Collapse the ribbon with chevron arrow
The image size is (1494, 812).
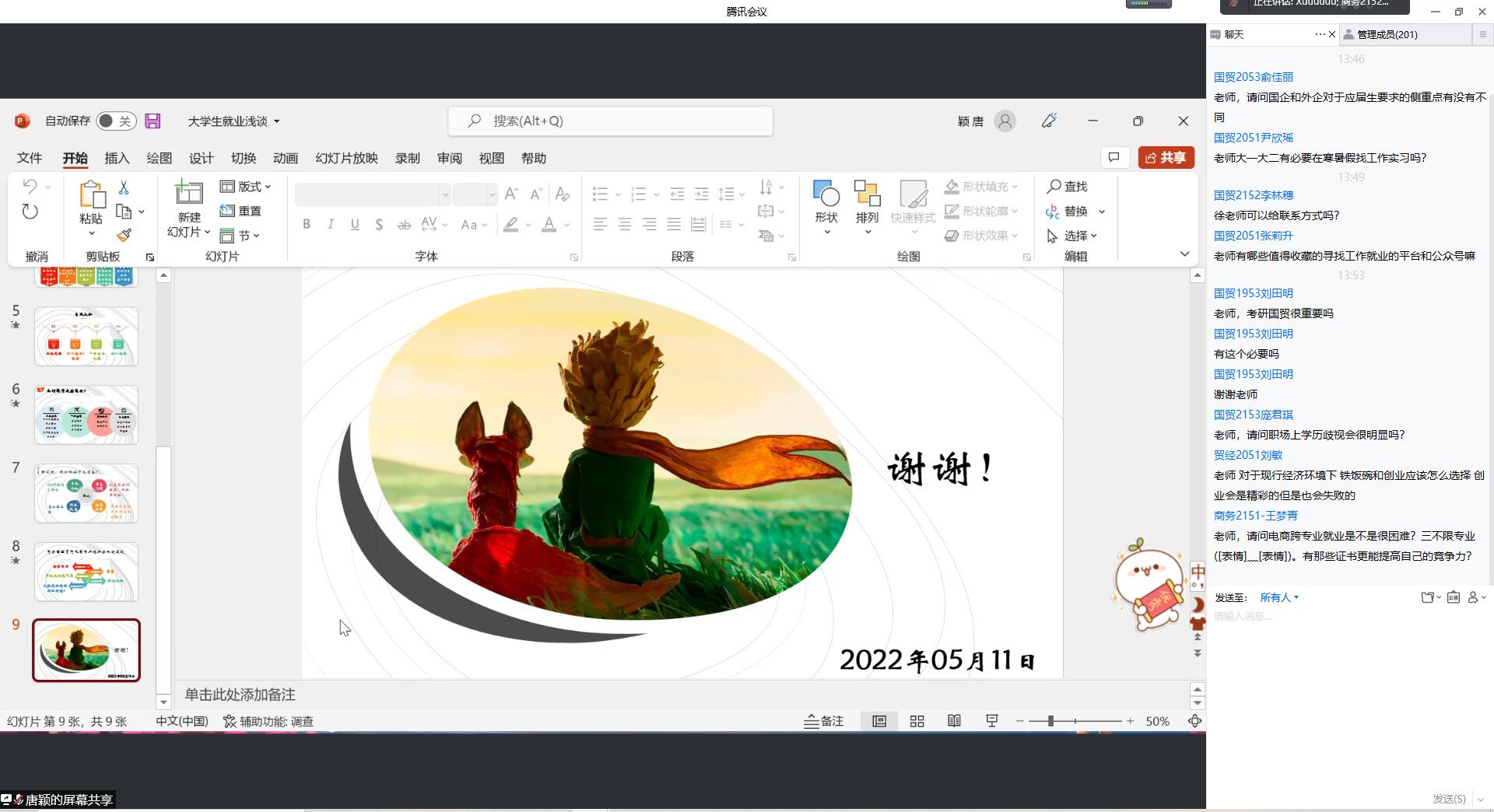pyautogui.click(x=1184, y=254)
